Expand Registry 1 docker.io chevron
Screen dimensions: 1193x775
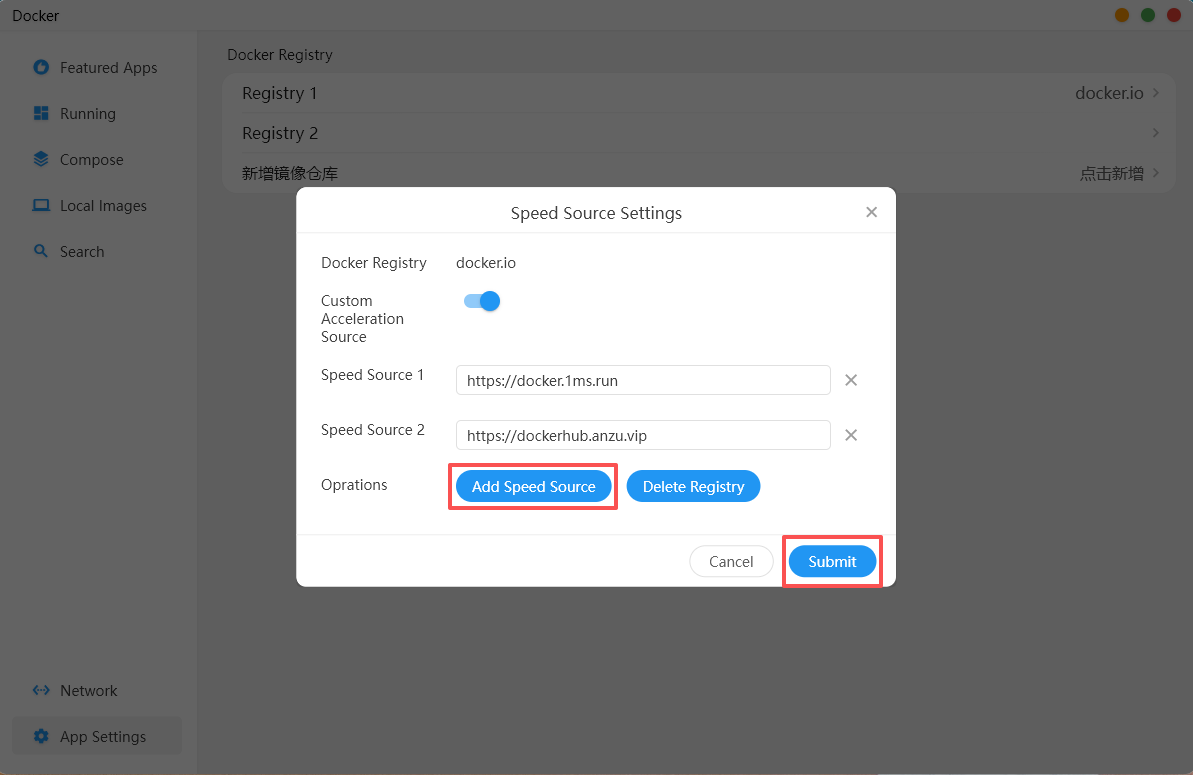pyautogui.click(x=1156, y=93)
